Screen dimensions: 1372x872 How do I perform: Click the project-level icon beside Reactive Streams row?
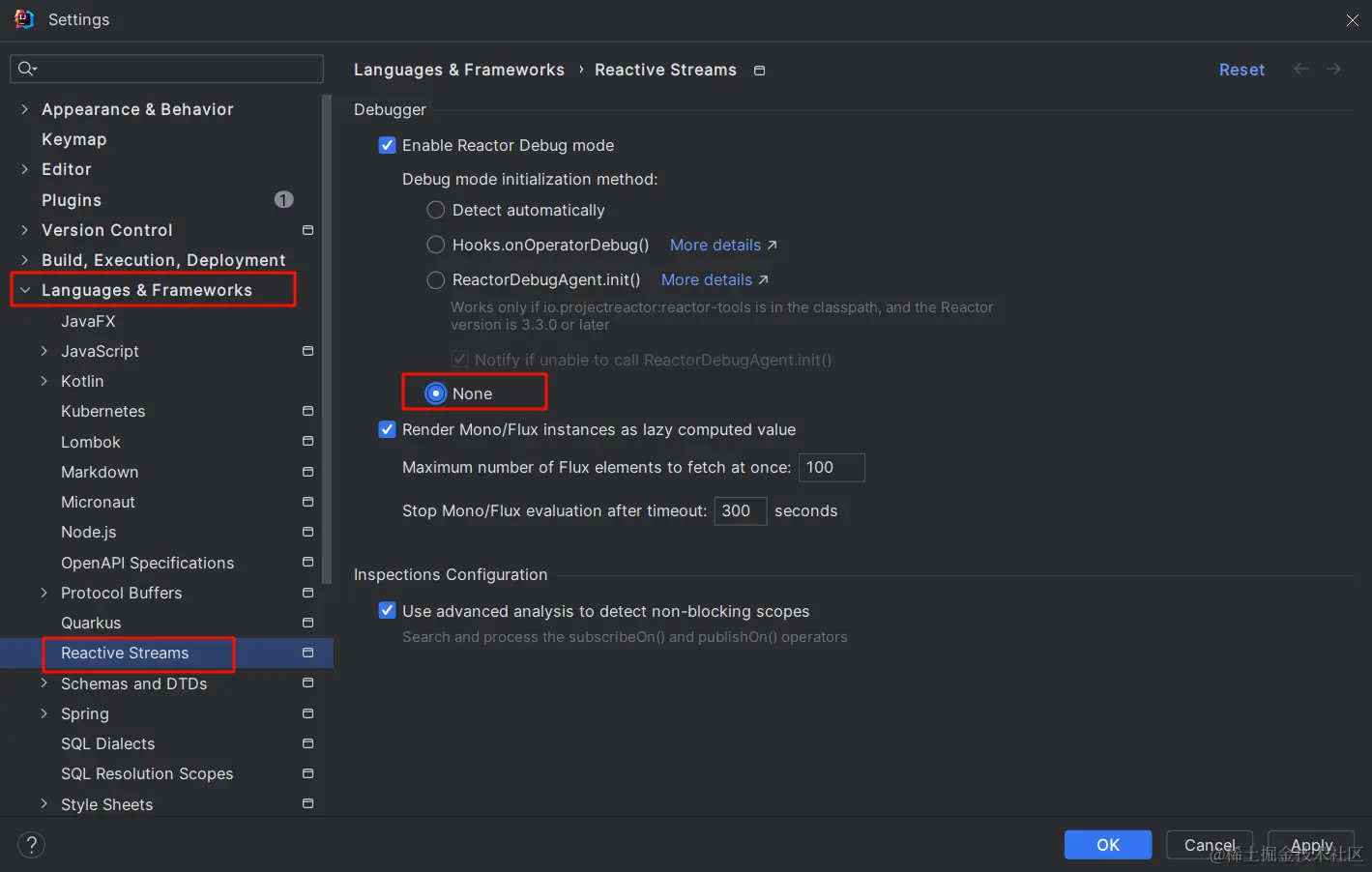tap(307, 653)
